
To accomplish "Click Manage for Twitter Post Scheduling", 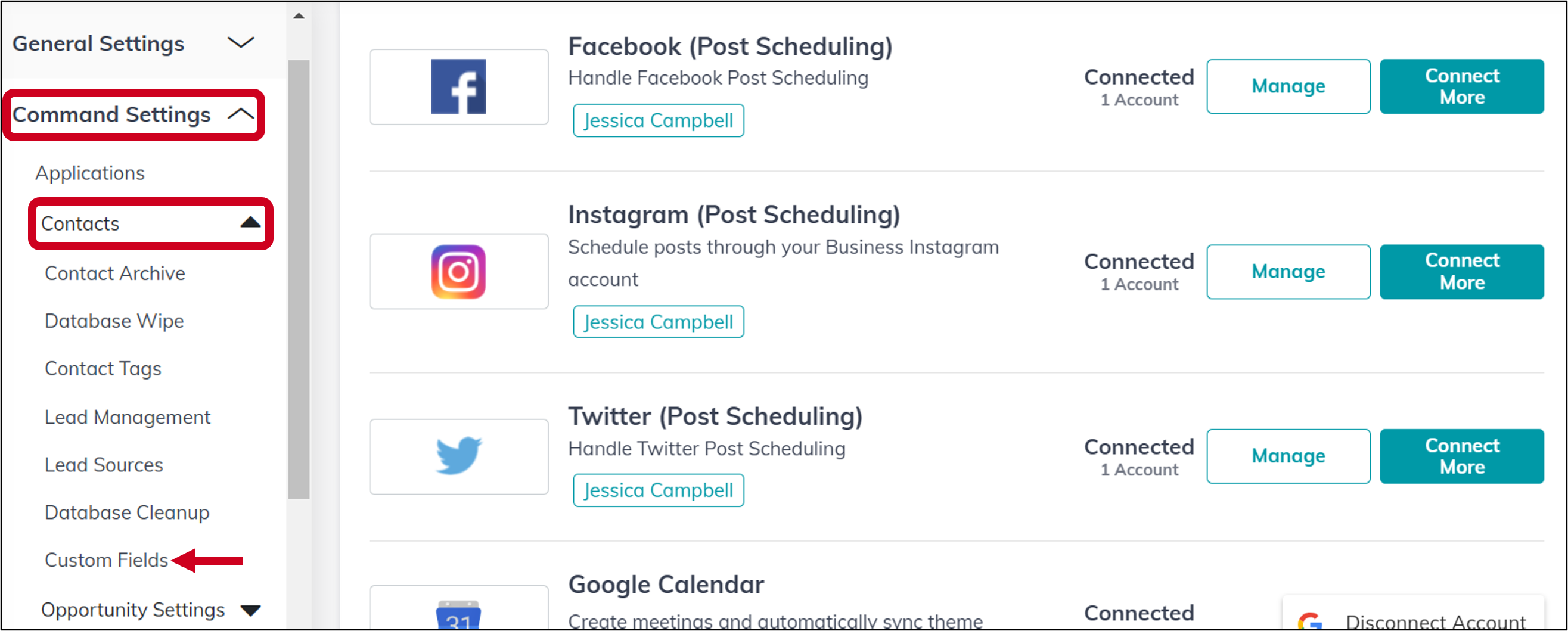I will pyautogui.click(x=1288, y=456).
